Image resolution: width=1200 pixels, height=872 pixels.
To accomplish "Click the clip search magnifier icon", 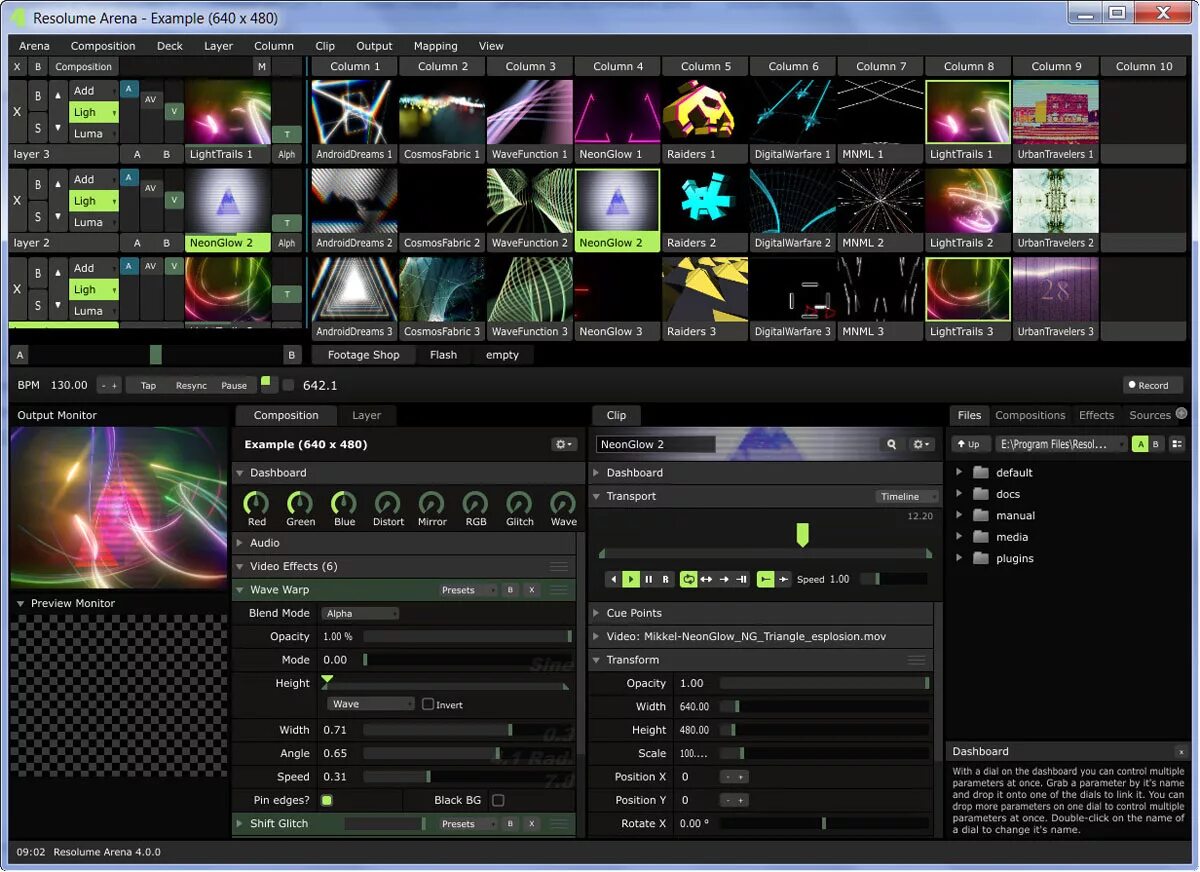I will [891, 444].
